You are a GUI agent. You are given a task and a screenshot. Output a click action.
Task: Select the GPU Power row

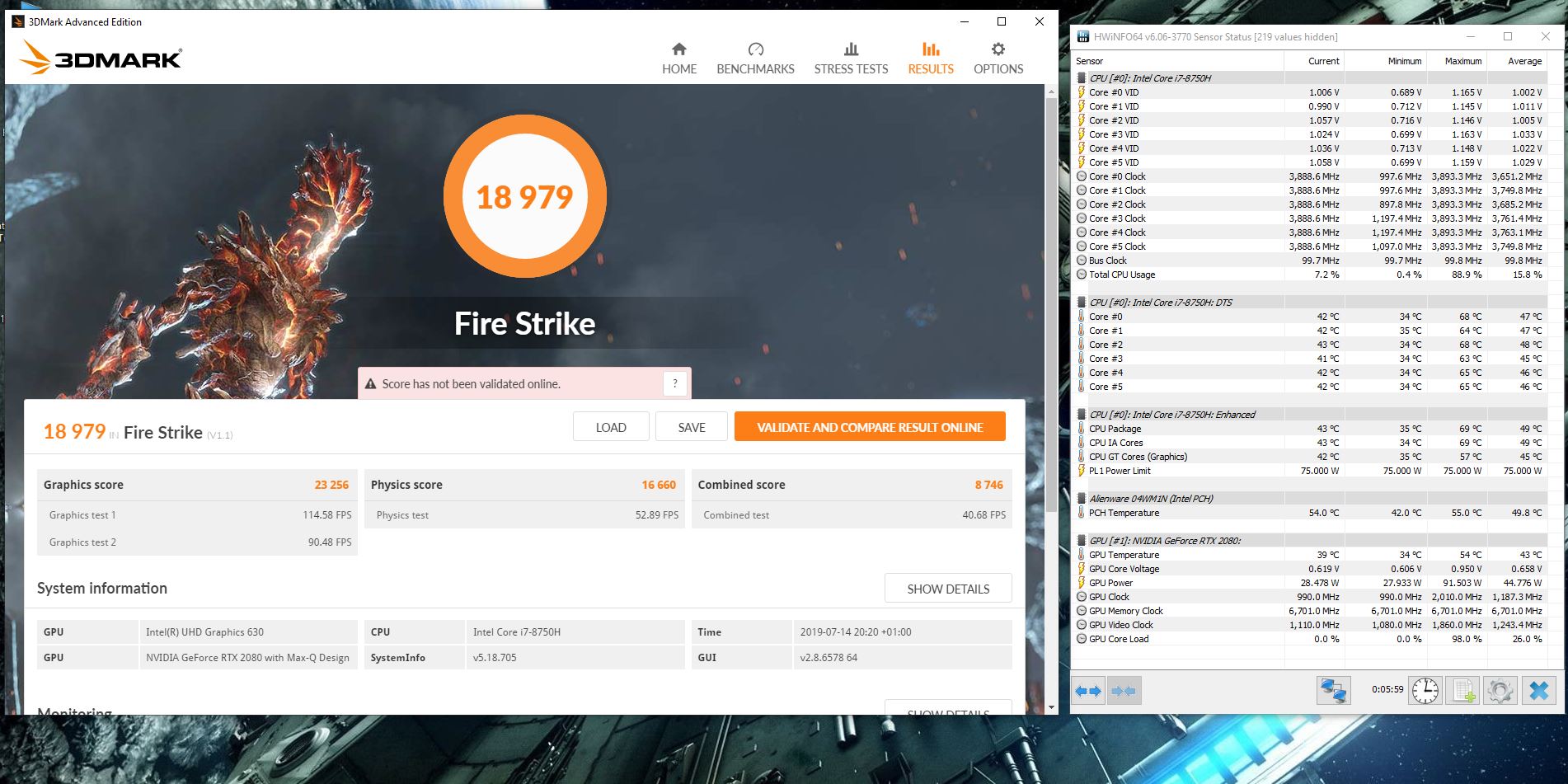tap(1311, 583)
